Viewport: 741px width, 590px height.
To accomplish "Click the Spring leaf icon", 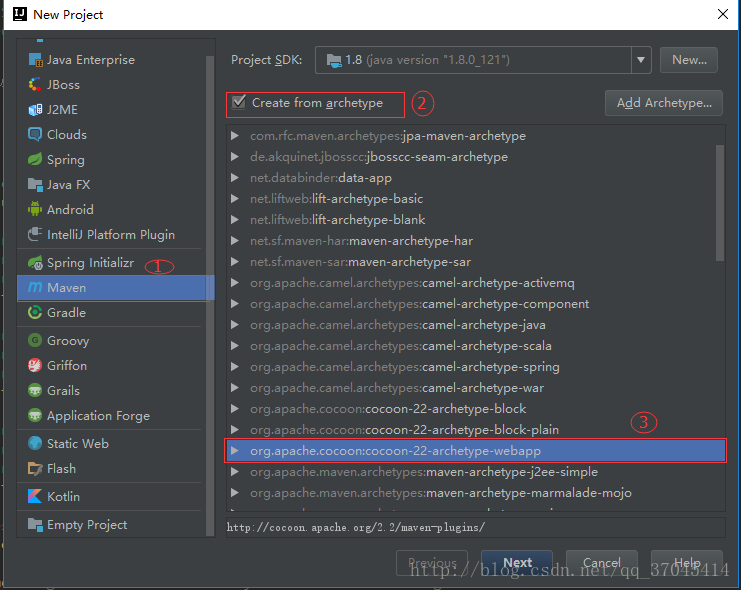I will (x=35, y=159).
